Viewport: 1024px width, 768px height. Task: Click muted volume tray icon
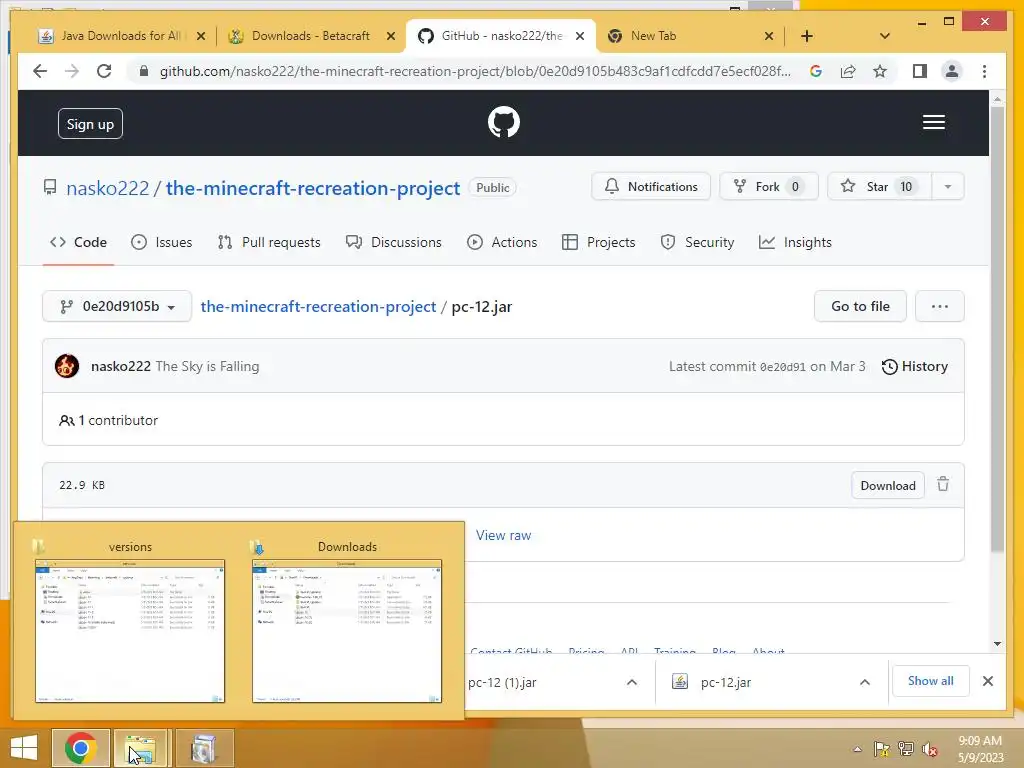click(930, 749)
